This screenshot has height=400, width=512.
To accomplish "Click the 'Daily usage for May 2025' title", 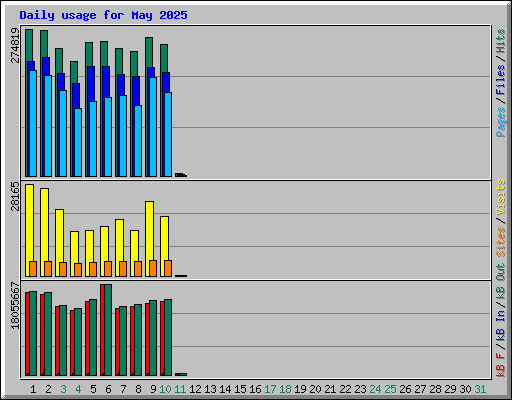I will pyautogui.click(x=103, y=15).
